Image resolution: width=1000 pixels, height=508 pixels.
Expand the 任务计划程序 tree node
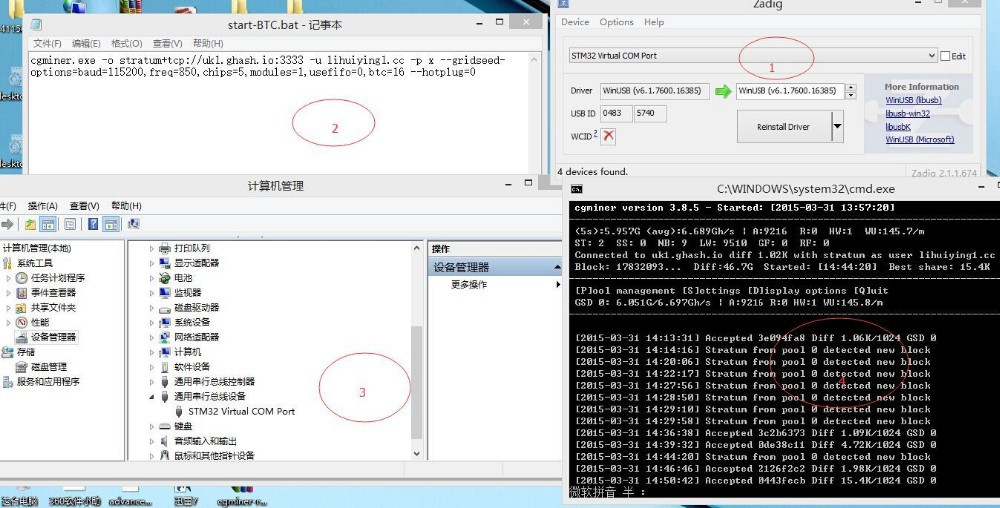pos(9,278)
